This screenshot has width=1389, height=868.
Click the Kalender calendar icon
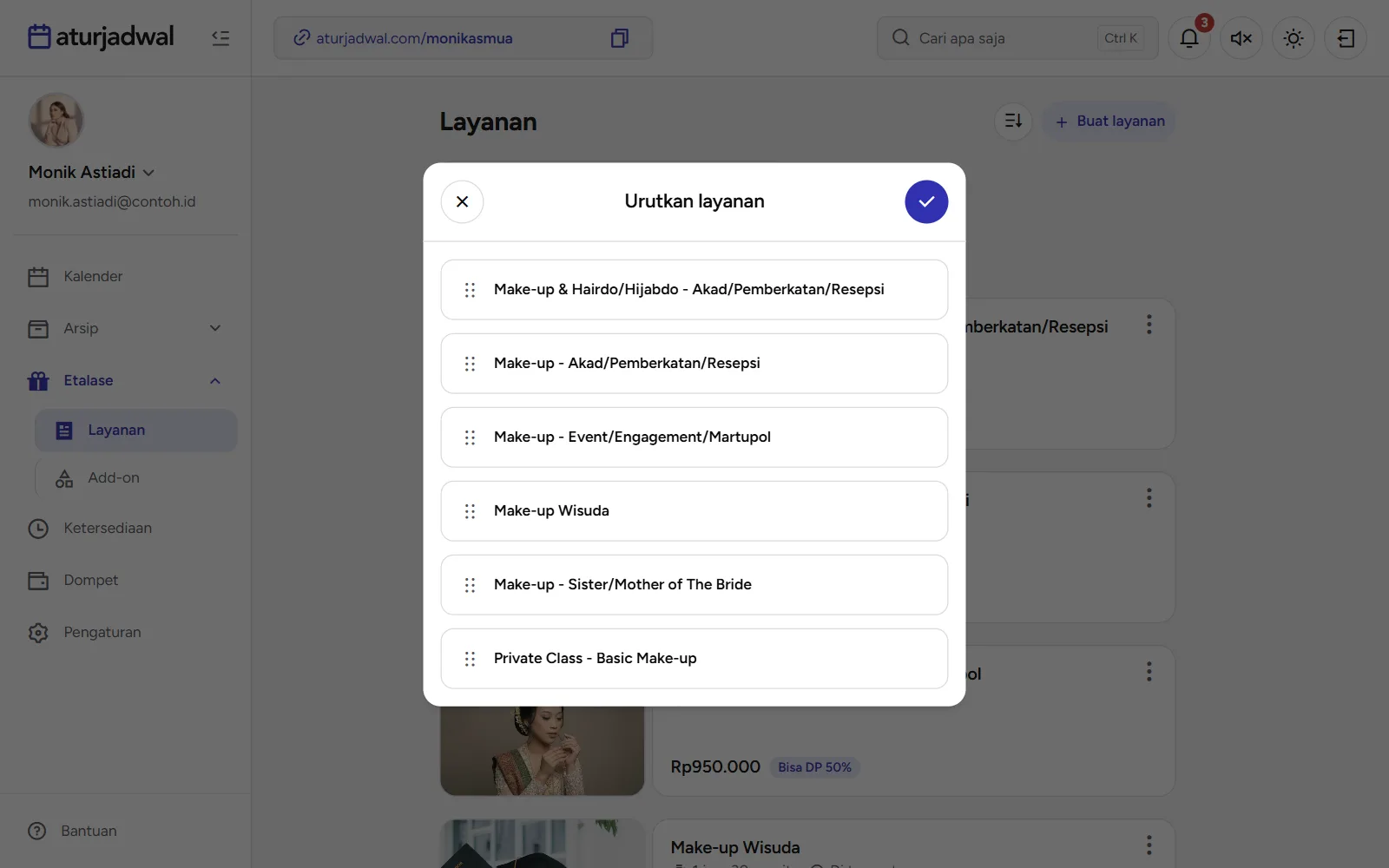(38, 277)
